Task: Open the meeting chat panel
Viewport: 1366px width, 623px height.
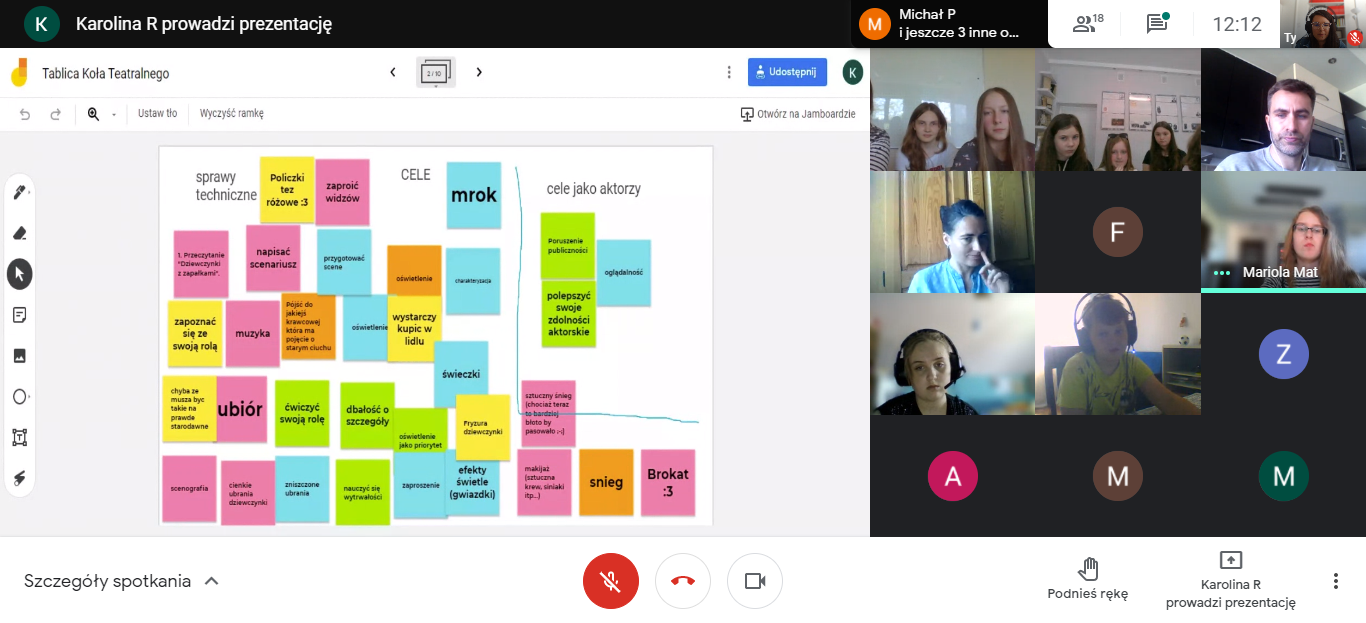Action: (x=1157, y=24)
